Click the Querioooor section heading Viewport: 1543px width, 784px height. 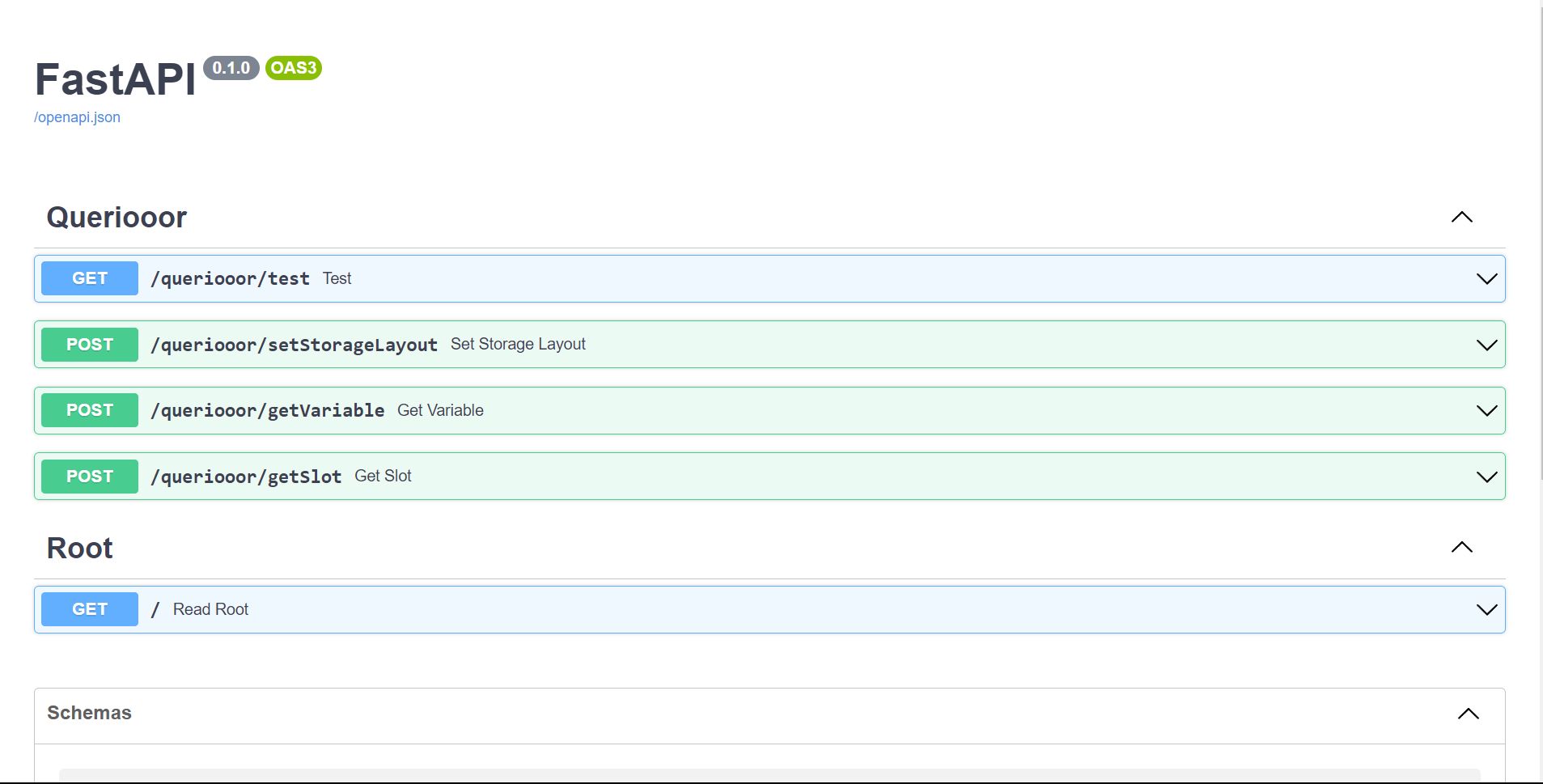pos(117,217)
